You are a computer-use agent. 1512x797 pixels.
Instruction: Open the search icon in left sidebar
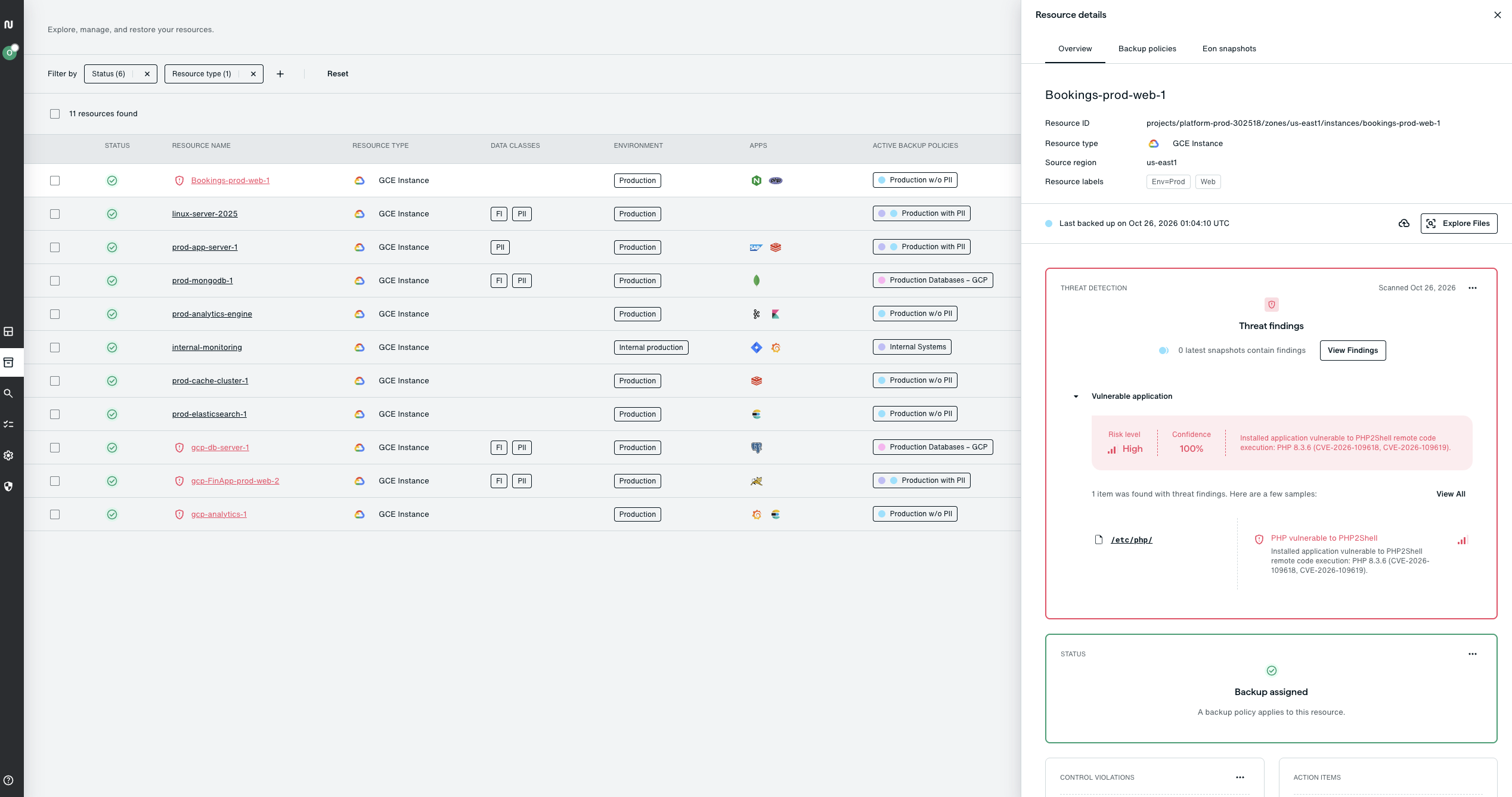[x=8, y=393]
